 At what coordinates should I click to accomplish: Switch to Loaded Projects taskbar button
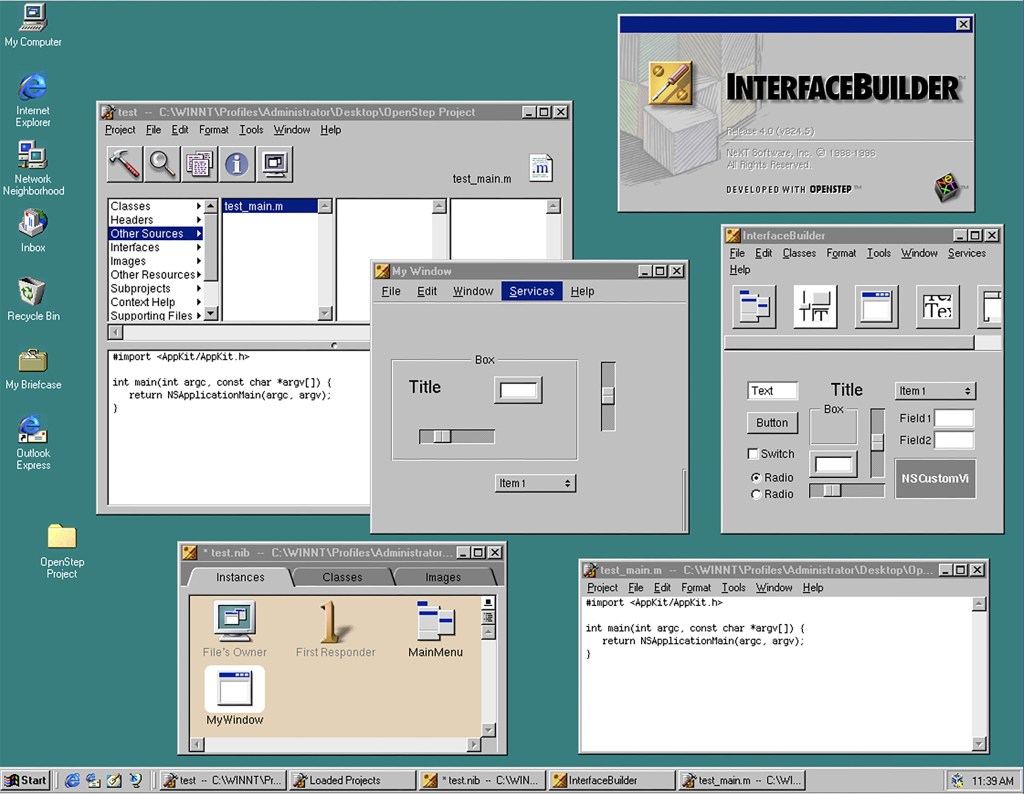[x=353, y=780]
